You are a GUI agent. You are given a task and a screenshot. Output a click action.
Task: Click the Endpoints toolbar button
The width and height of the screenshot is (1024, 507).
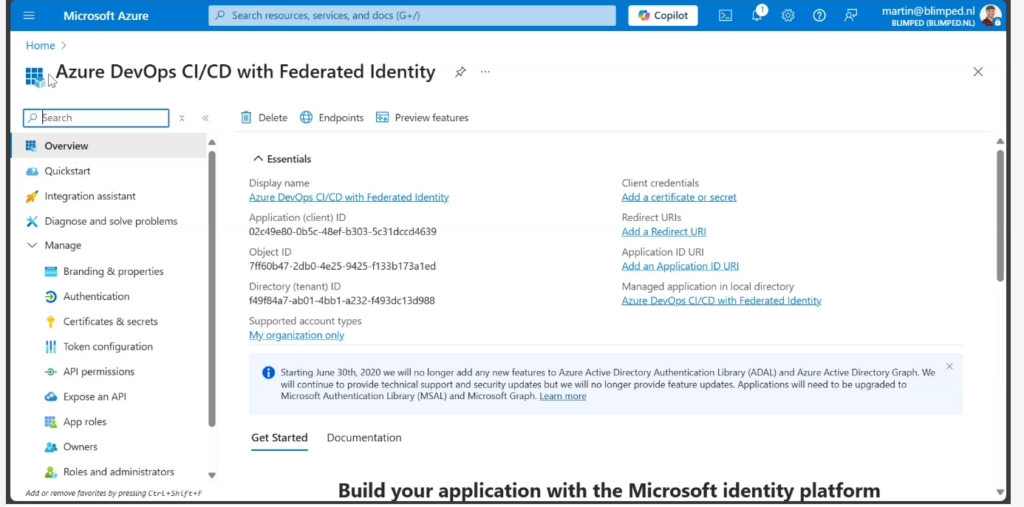tap(331, 118)
